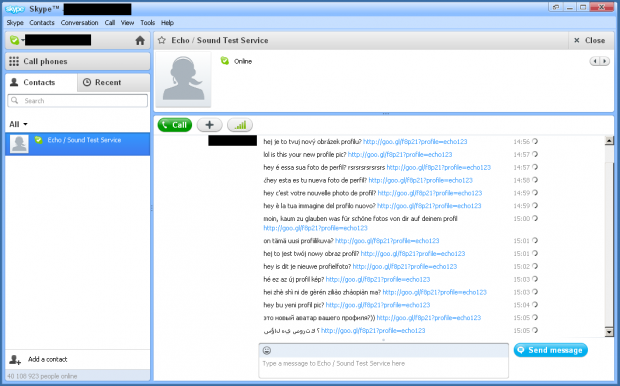Open the Skype menu
The width and height of the screenshot is (620, 386).
[x=15, y=23]
